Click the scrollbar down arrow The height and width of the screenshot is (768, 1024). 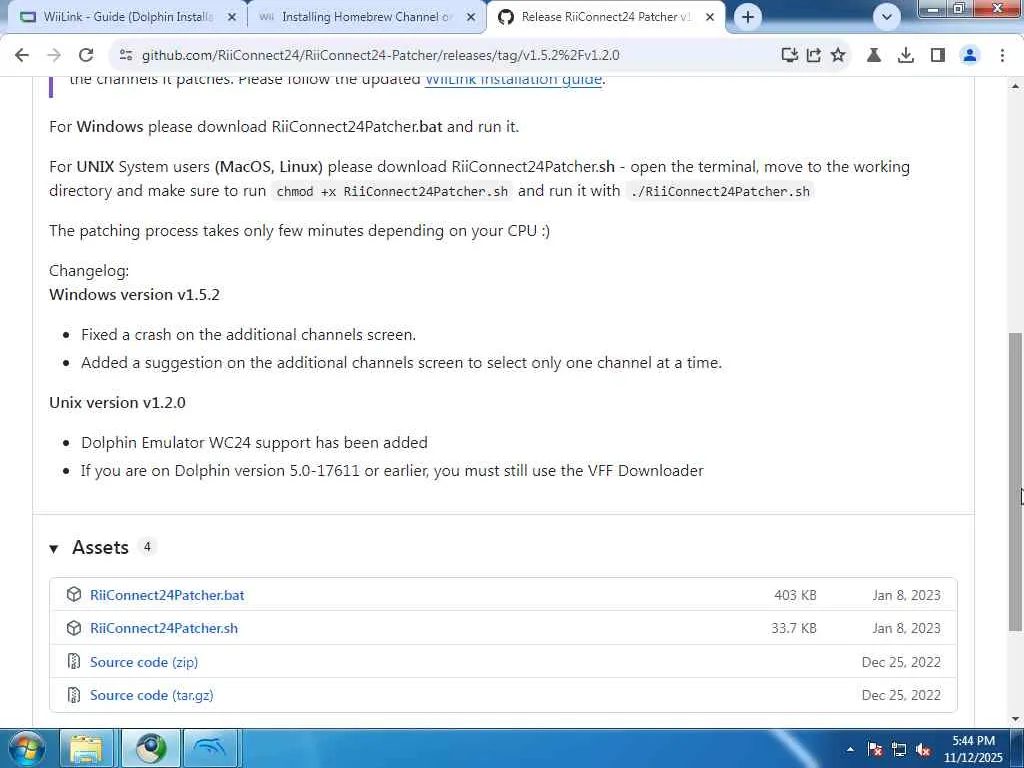[x=1016, y=719]
